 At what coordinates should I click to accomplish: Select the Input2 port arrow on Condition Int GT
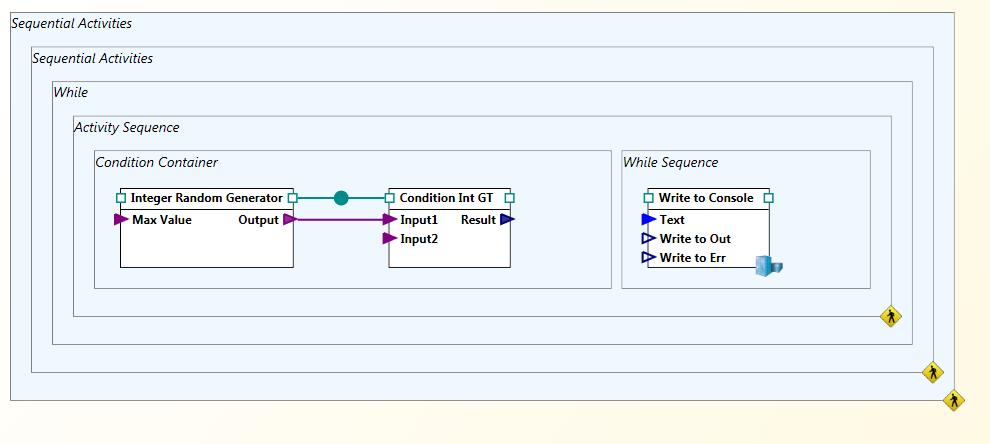pos(390,239)
